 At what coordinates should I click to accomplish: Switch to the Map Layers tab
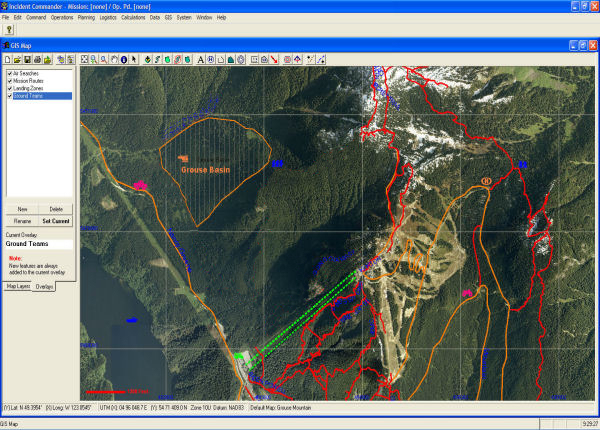point(18,286)
